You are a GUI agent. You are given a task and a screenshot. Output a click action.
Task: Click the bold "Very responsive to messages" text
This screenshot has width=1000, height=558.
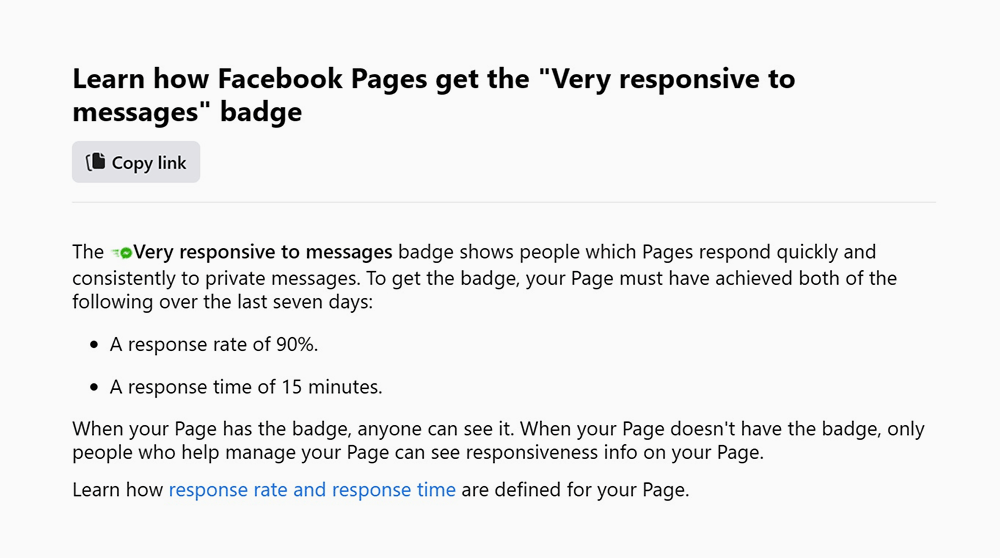pos(265,251)
